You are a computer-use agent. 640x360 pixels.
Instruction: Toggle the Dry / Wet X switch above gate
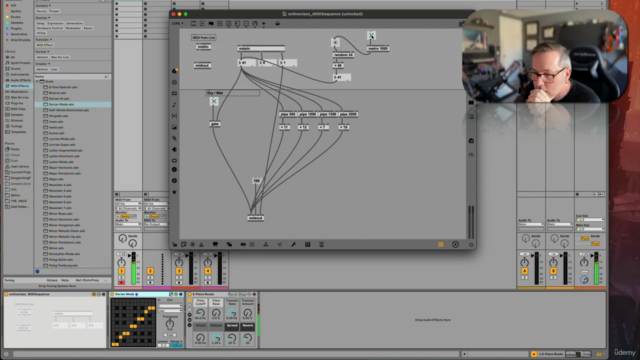pos(214,101)
